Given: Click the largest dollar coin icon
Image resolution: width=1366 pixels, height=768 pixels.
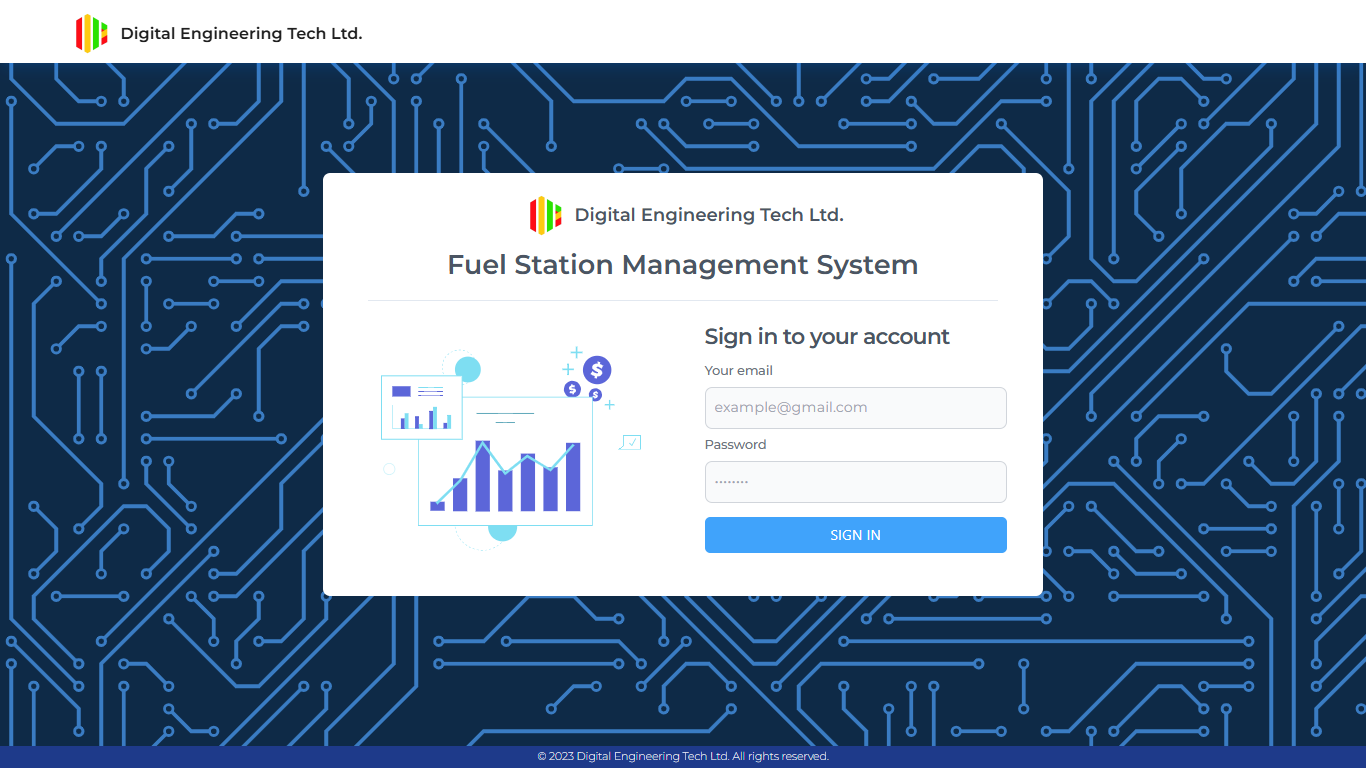Looking at the screenshot, I should (597, 370).
